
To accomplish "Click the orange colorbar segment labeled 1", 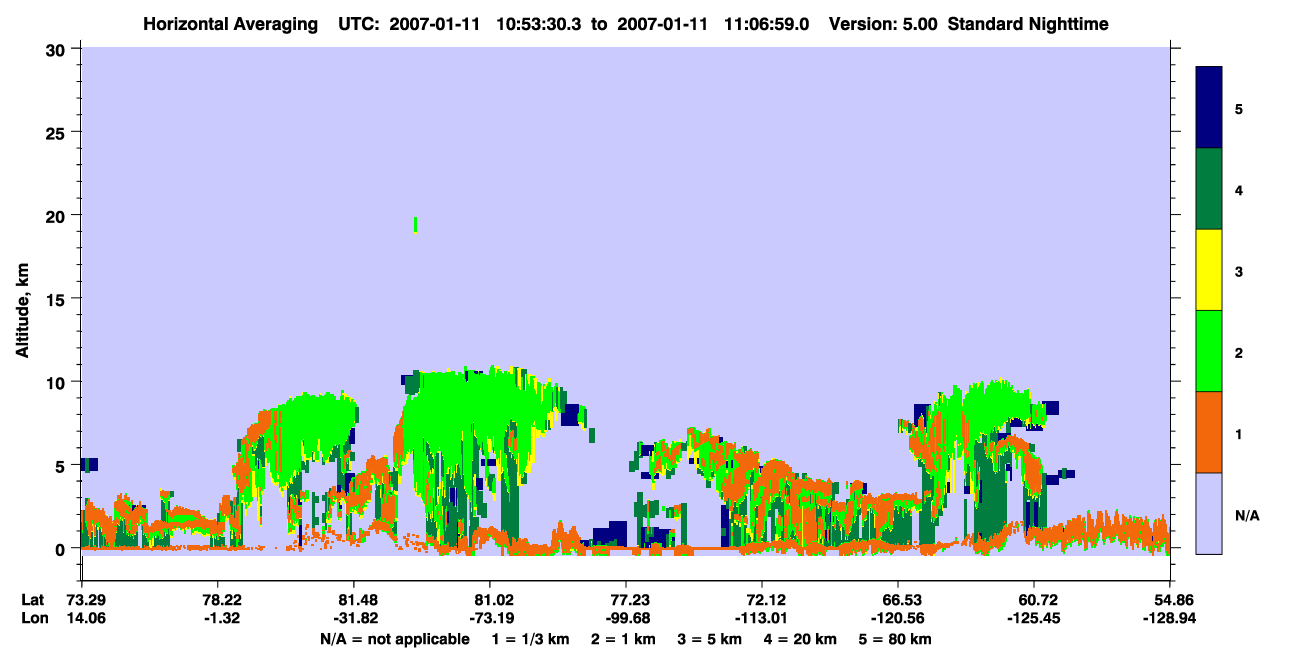I will (x=1209, y=432).
